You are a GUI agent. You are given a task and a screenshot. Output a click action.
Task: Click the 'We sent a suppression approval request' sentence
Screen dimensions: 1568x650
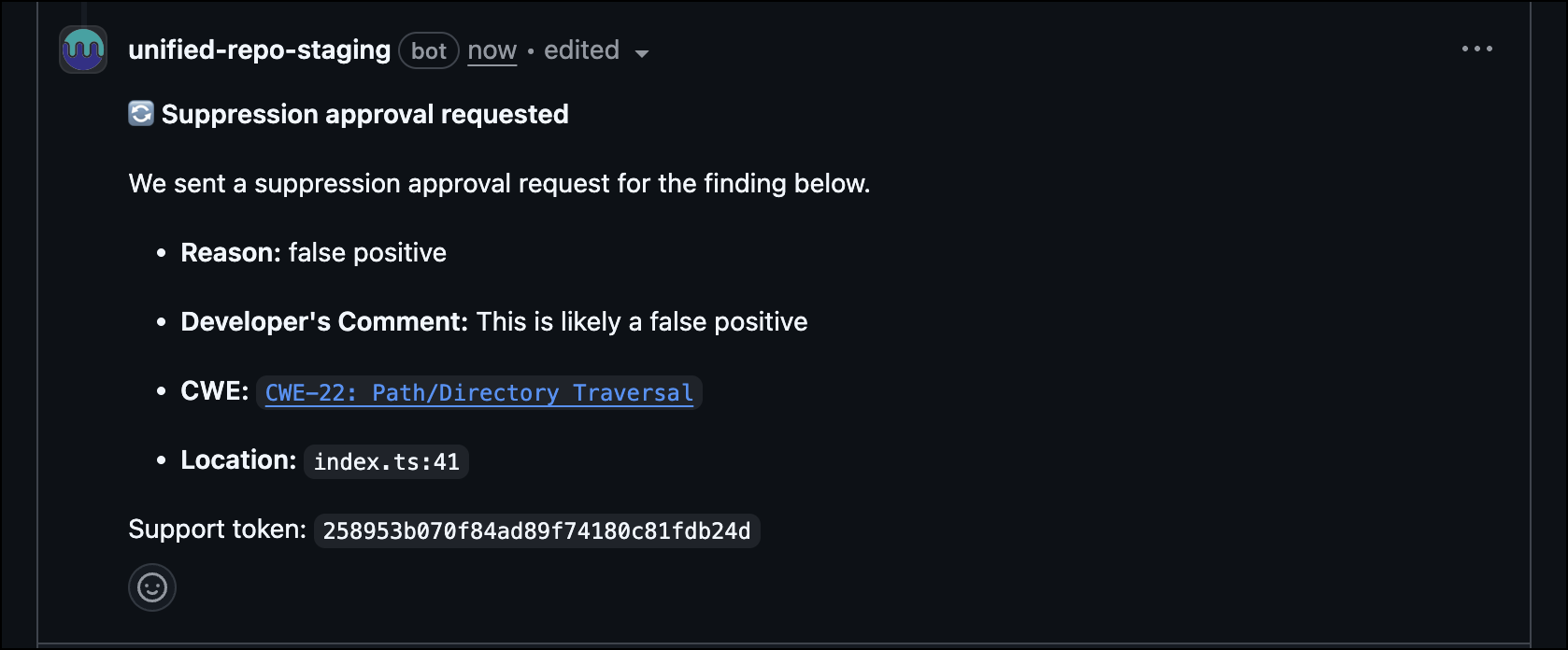pyautogui.click(x=499, y=183)
